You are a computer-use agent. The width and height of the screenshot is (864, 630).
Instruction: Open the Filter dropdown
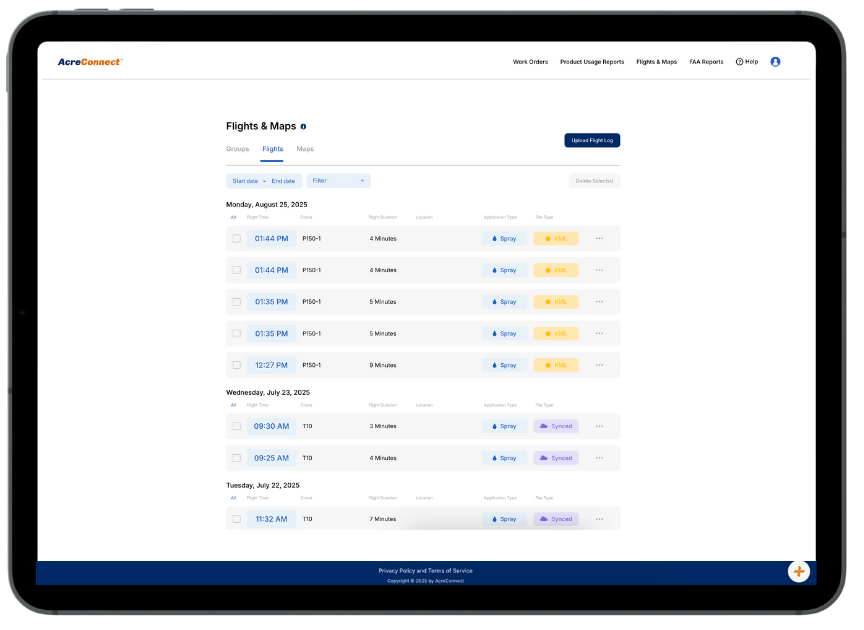coord(338,181)
